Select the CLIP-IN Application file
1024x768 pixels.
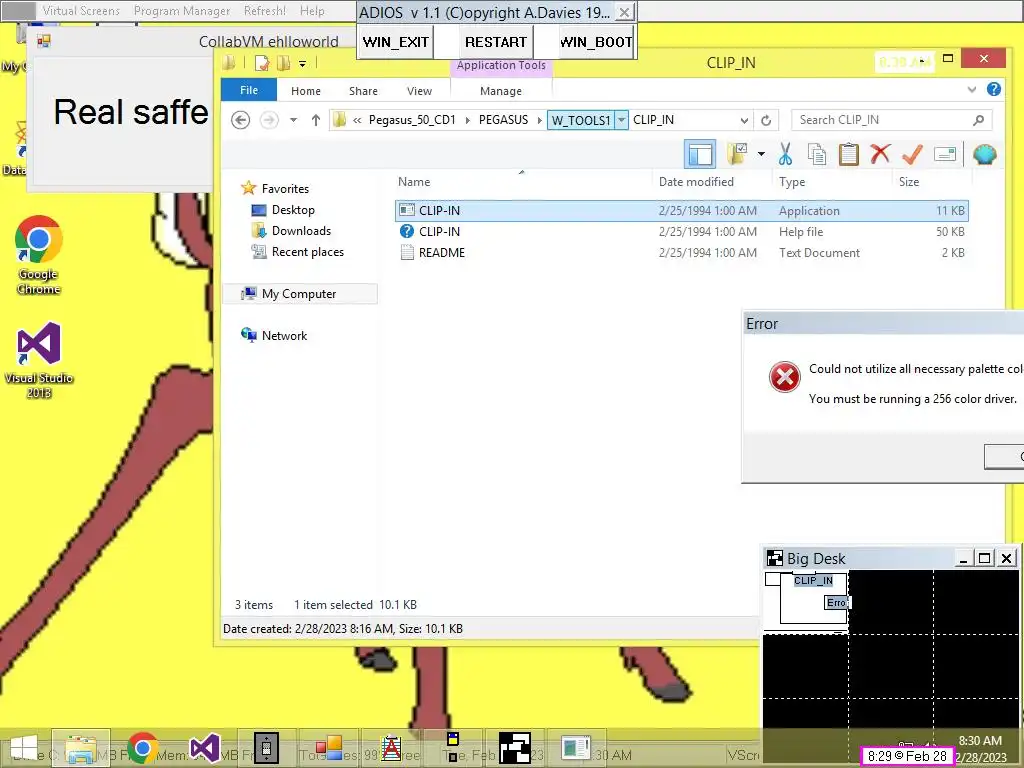point(681,210)
